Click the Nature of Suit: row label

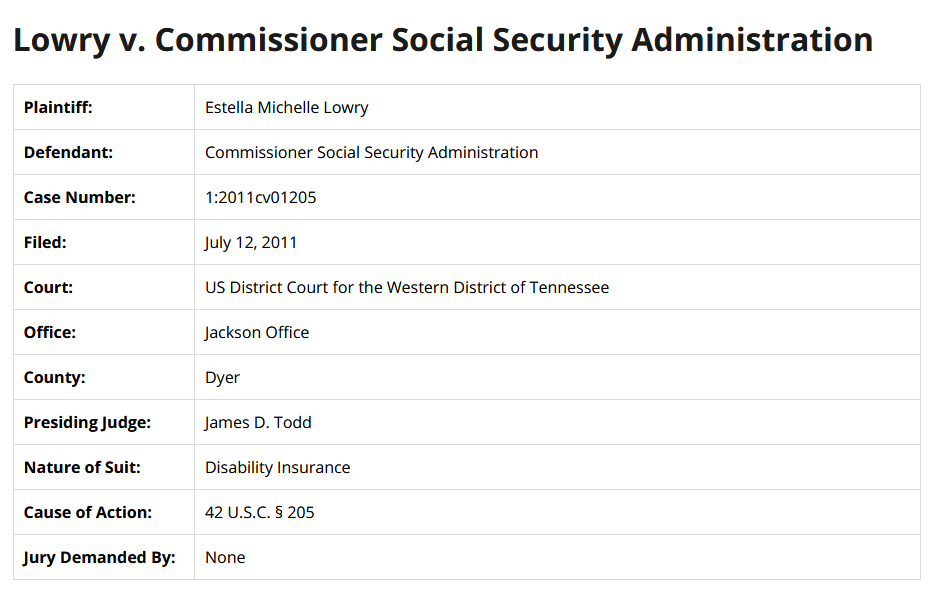[x=82, y=467]
